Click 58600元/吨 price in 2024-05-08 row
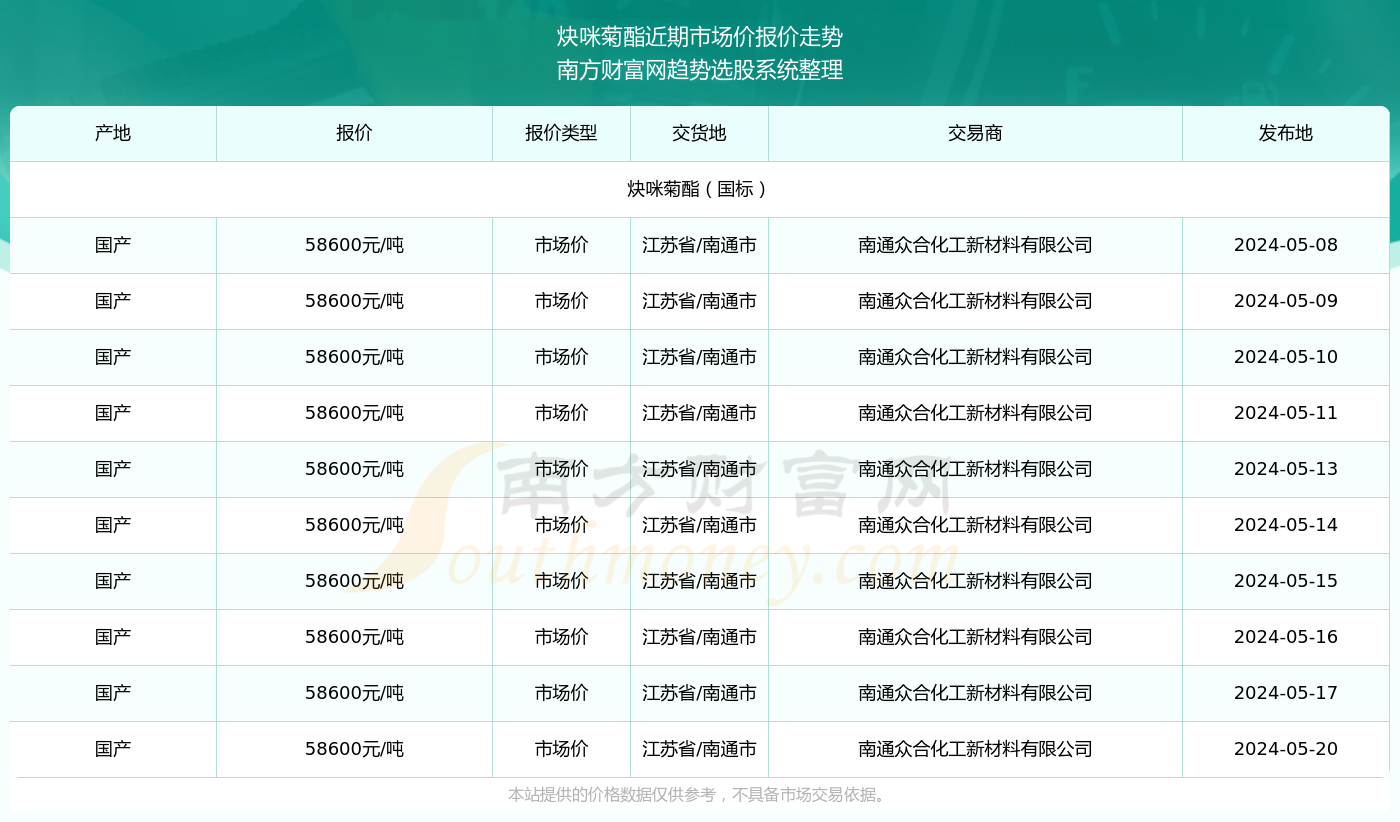This screenshot has width=1400, height=822. pyautogui.click(x=354, y=245)
